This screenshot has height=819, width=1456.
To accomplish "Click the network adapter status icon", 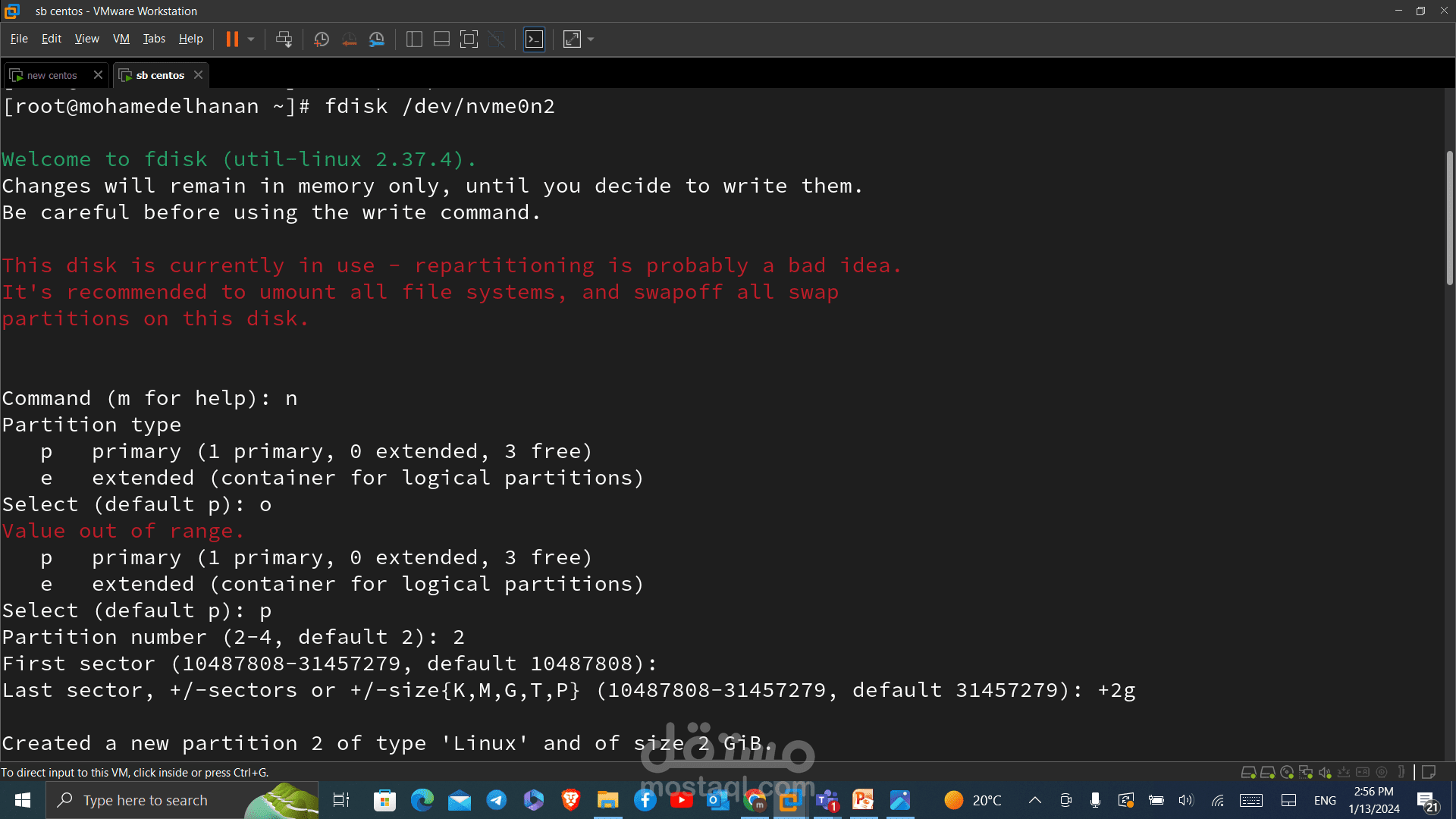I will coord(1306,772).
